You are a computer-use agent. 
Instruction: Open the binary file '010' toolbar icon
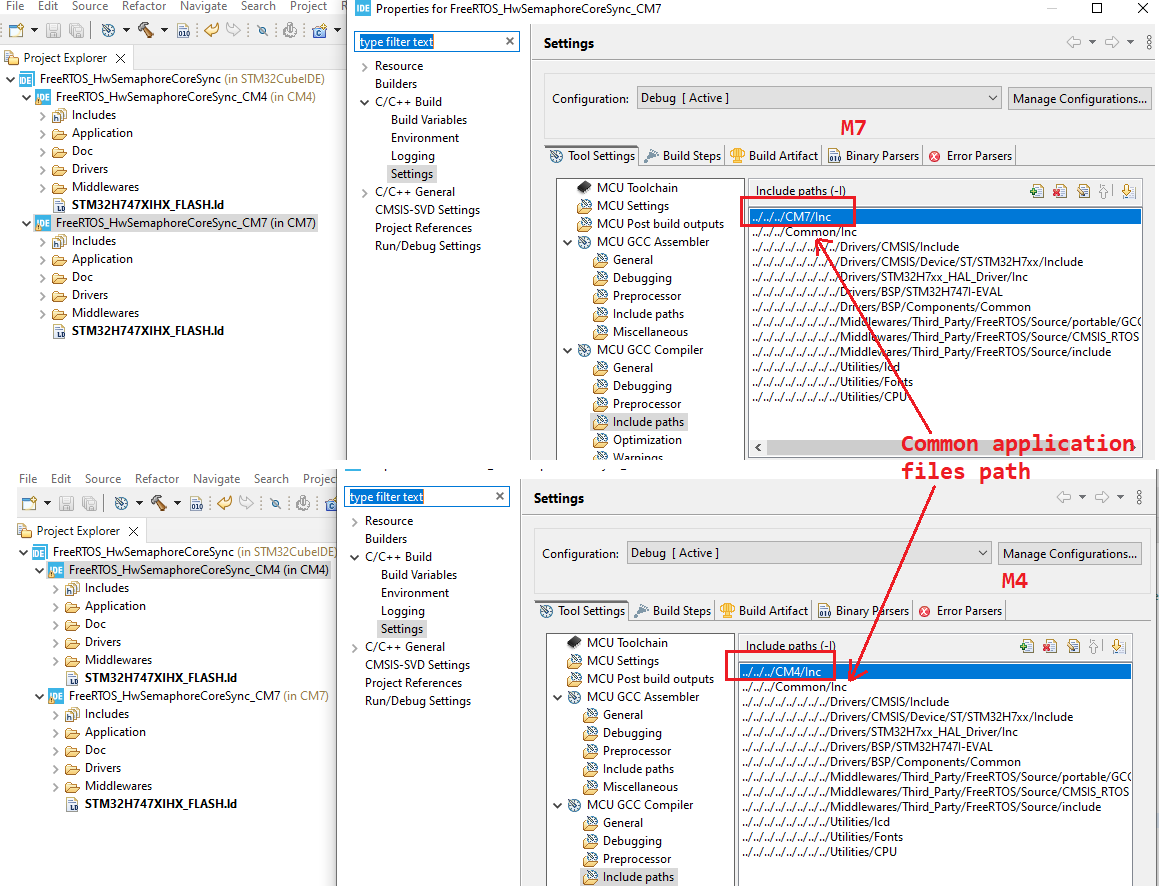[x=184, y=30]
